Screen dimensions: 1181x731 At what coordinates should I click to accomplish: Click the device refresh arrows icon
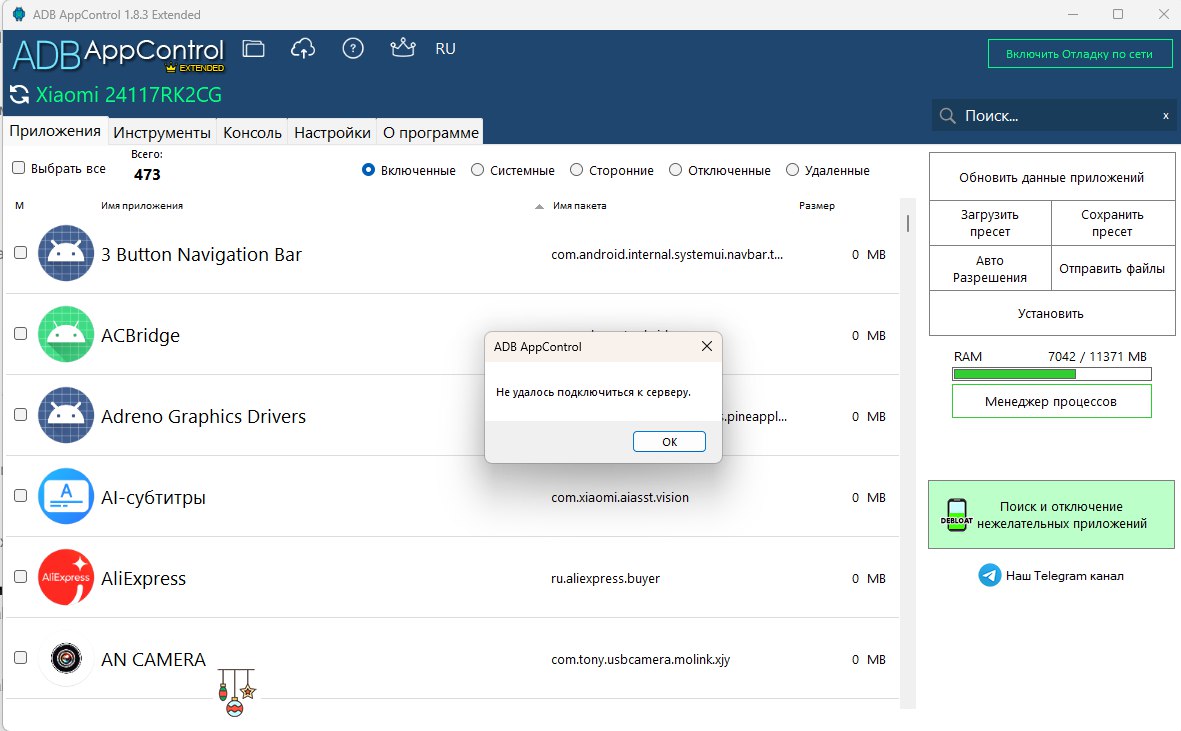pos(19,95)
